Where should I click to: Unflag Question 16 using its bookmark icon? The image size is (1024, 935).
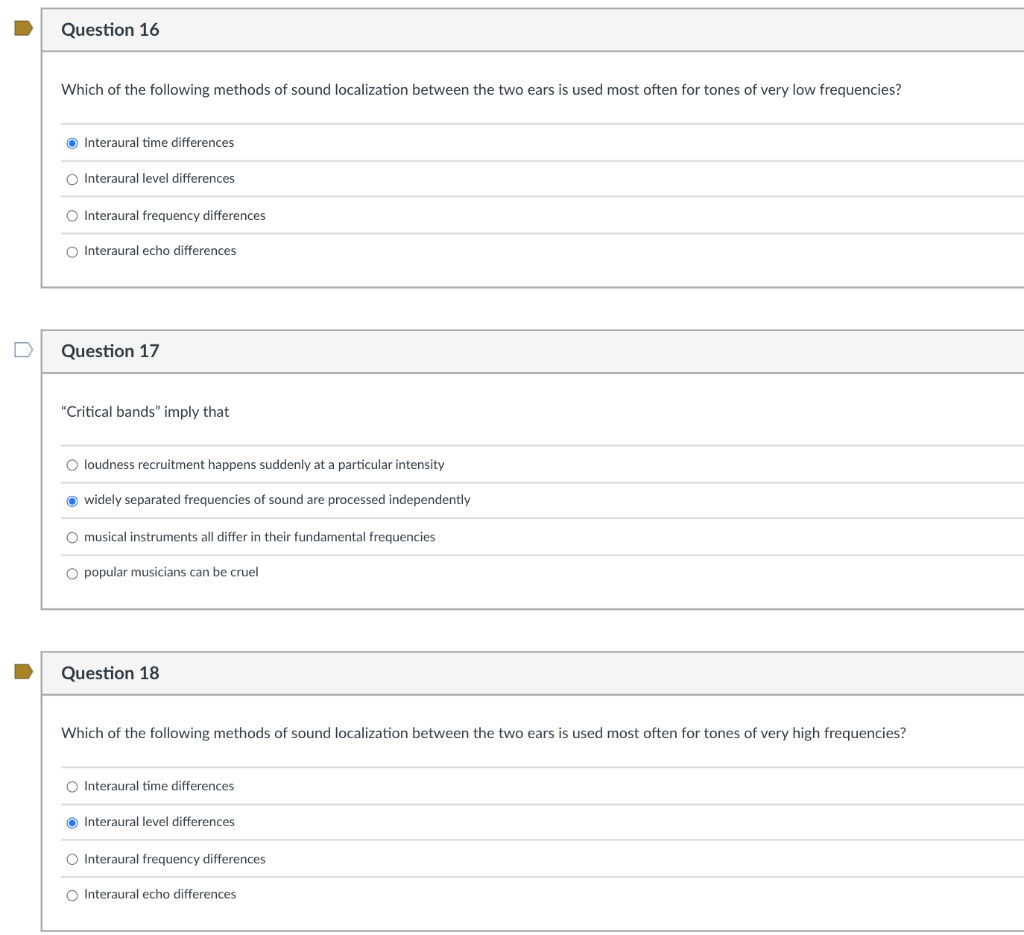23,29
